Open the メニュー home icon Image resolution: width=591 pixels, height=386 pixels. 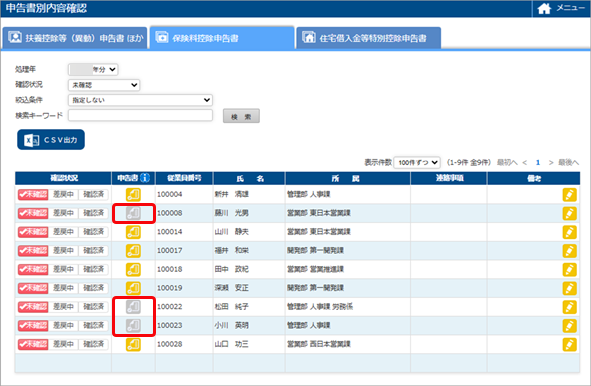(x=544, y=8)
